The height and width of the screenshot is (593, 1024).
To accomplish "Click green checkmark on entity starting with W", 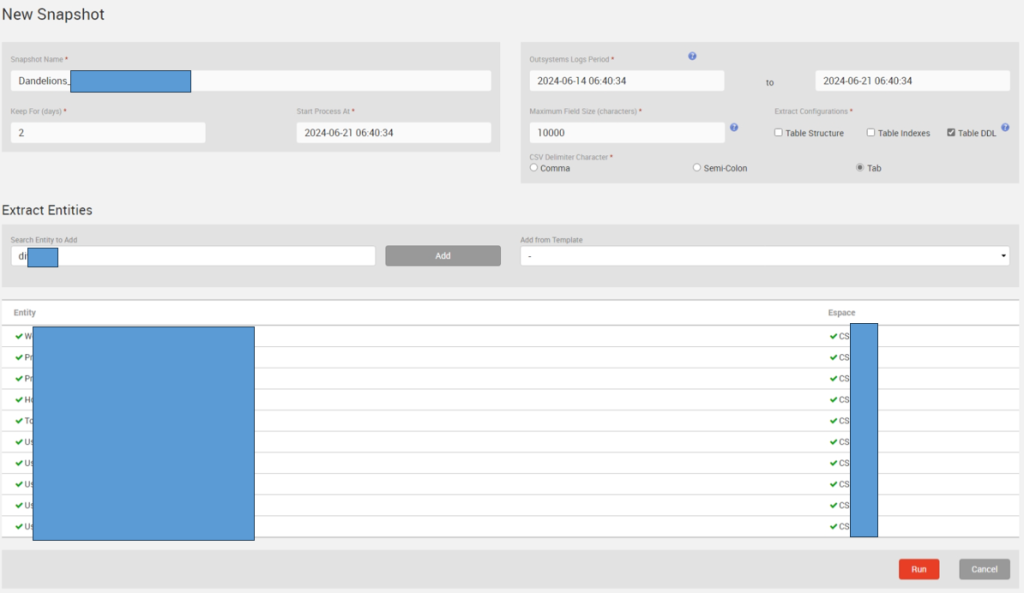I will 19,336.
